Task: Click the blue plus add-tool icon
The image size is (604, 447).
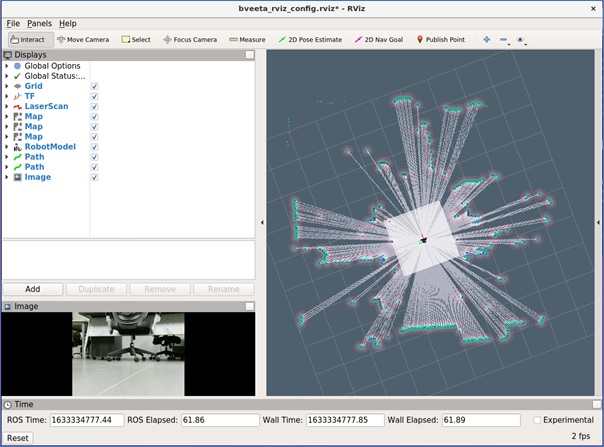Action: (x=487, y=40)
